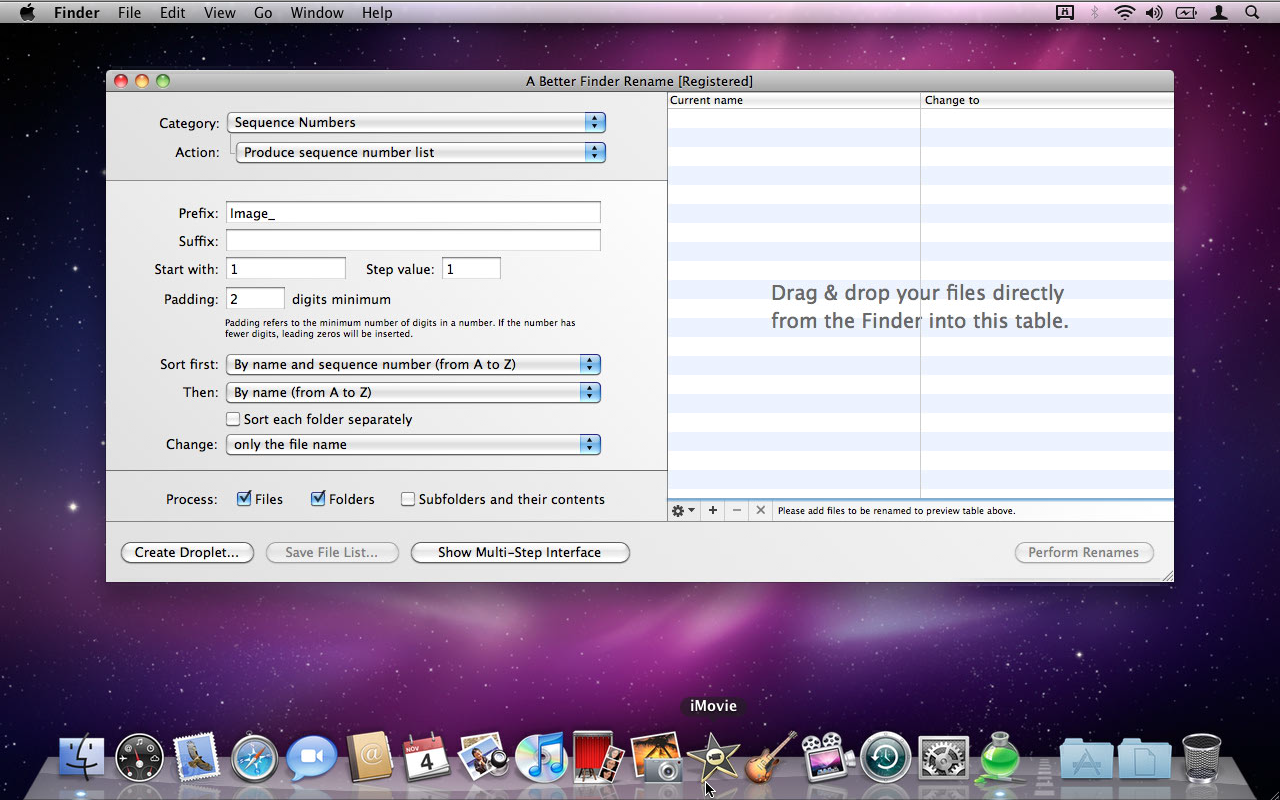The image size is (1280, 800).
Task: Open iChat from the Dock
Action: tap(311, 759)
